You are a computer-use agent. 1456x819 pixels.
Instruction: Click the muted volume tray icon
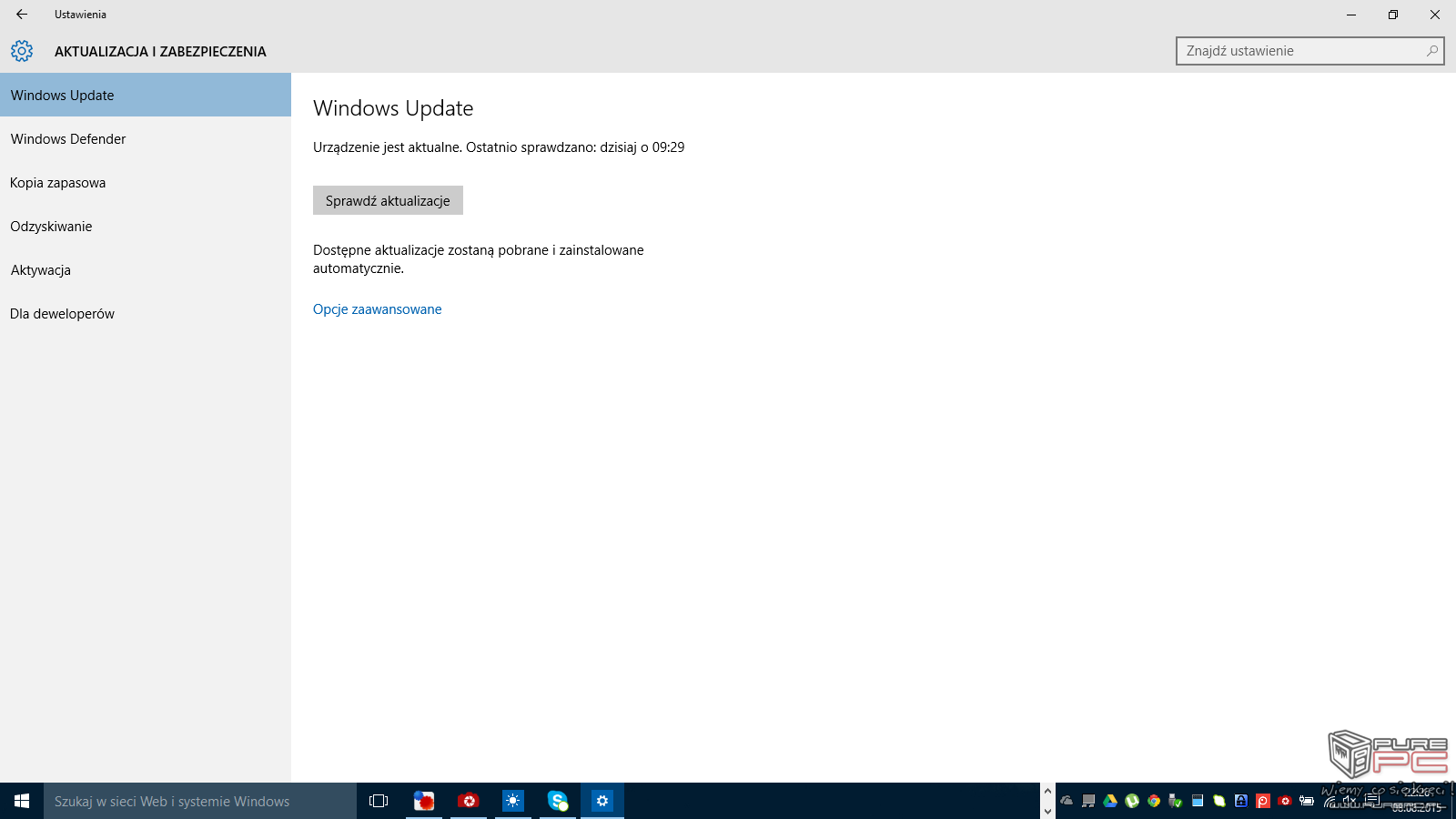(1350, 801)
